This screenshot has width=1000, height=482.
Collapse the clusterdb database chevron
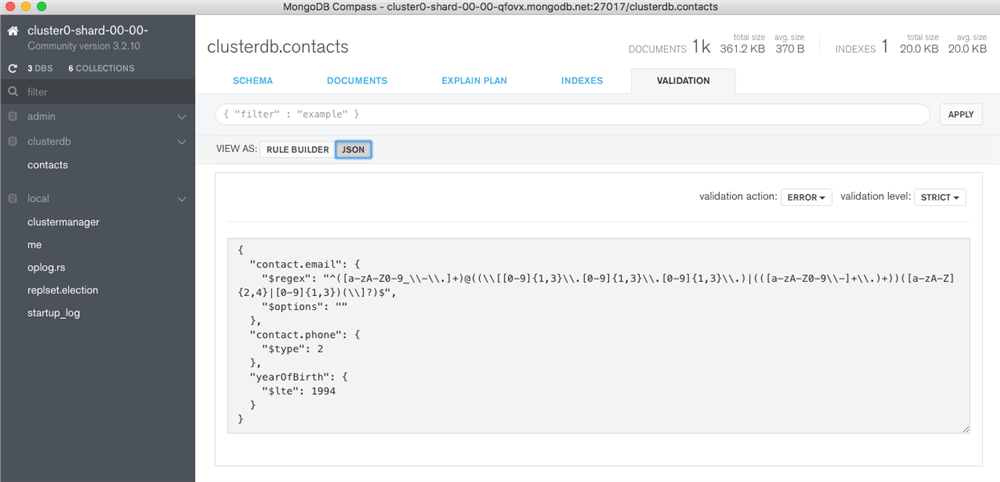(x=182, y=142)
